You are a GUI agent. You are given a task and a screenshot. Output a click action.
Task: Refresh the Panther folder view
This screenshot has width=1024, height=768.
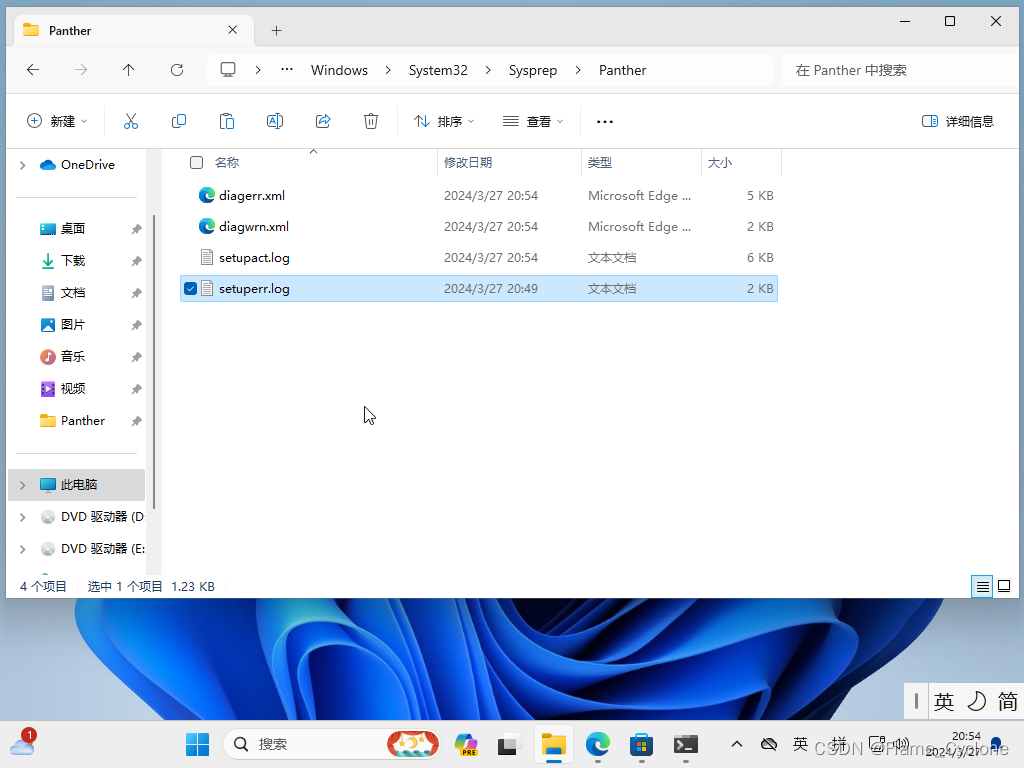point(177,70)
